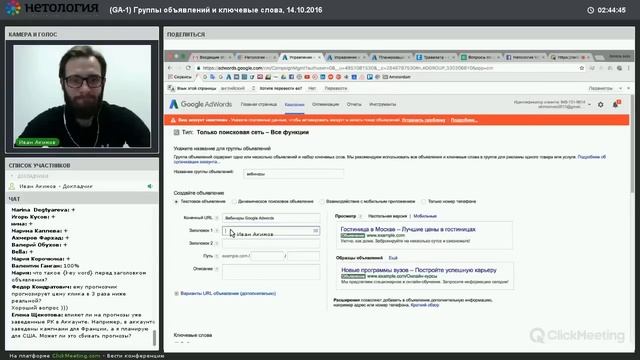Open translation language dropdown английский
The image size is (640, 360).
tap(238, 88)
